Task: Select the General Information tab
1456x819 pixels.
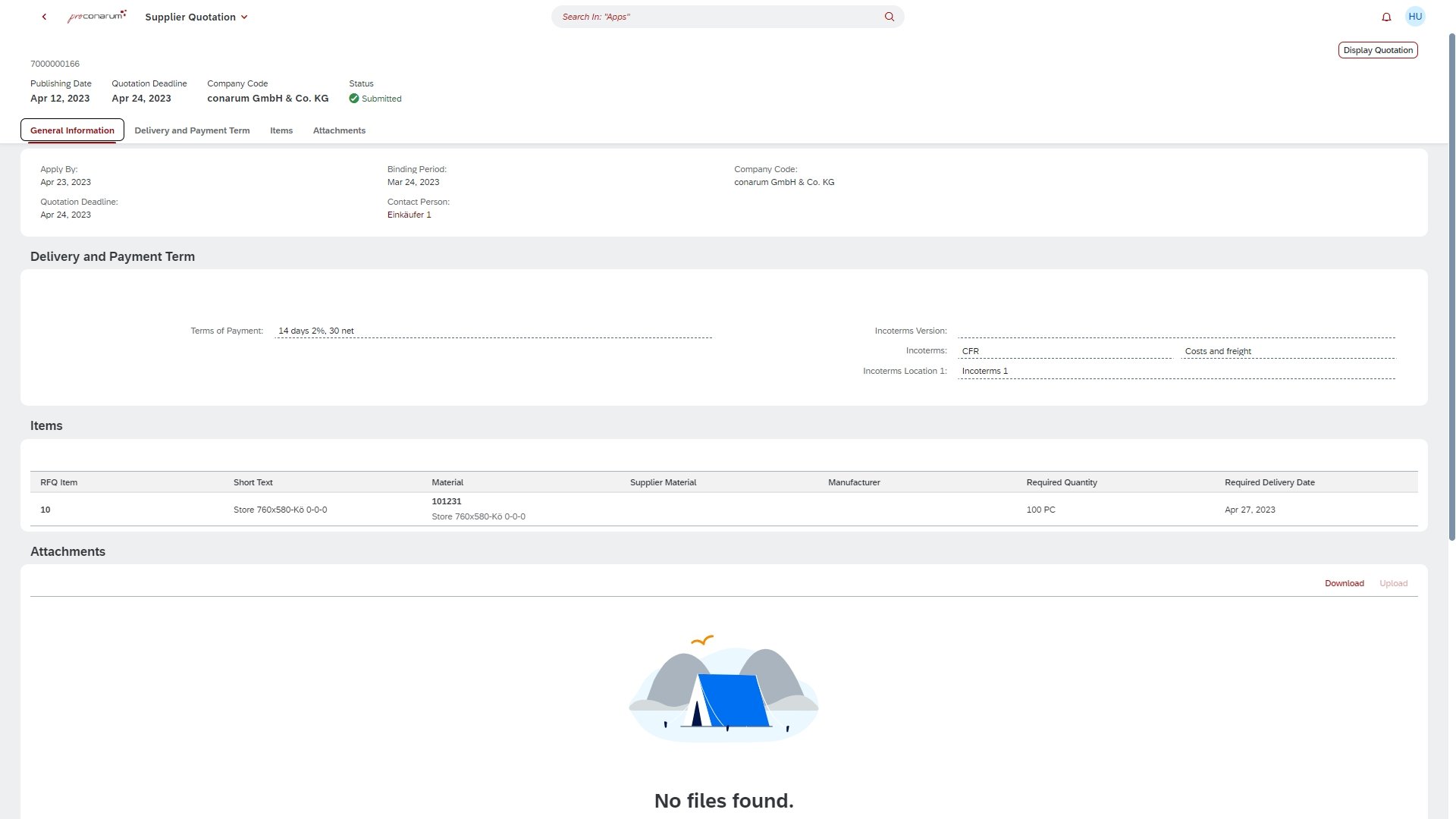Action: (x=72, y=130)
